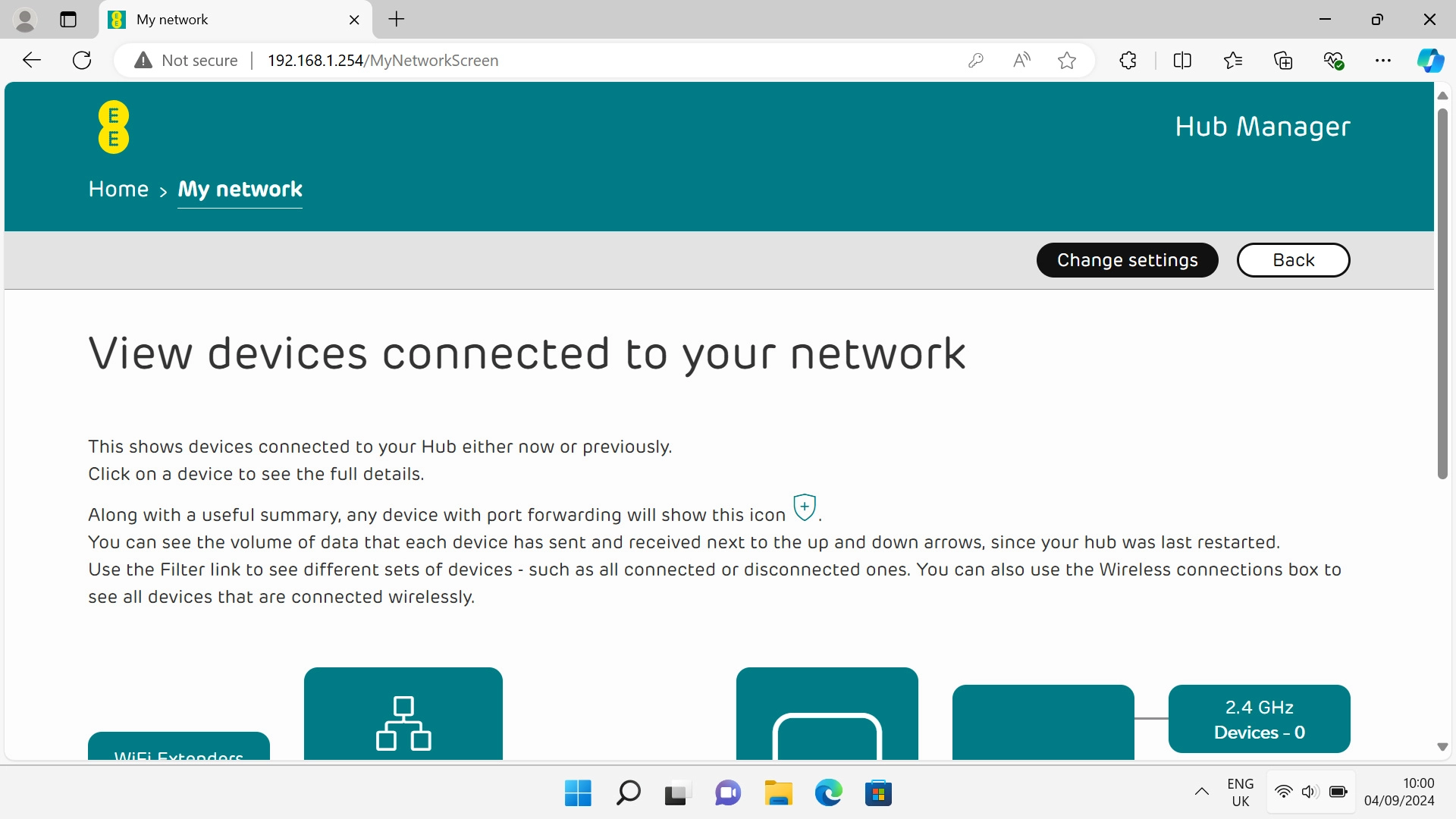The width and height of the screenshot is (1456, 819).
Task: Open the Collections icon
Action: tap(1284, 60)
